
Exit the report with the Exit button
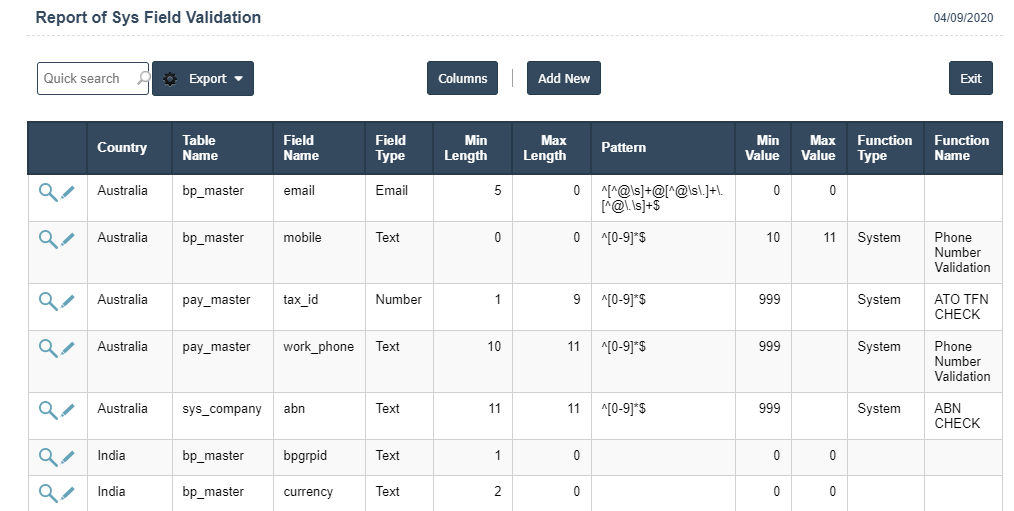pos(970,79)
